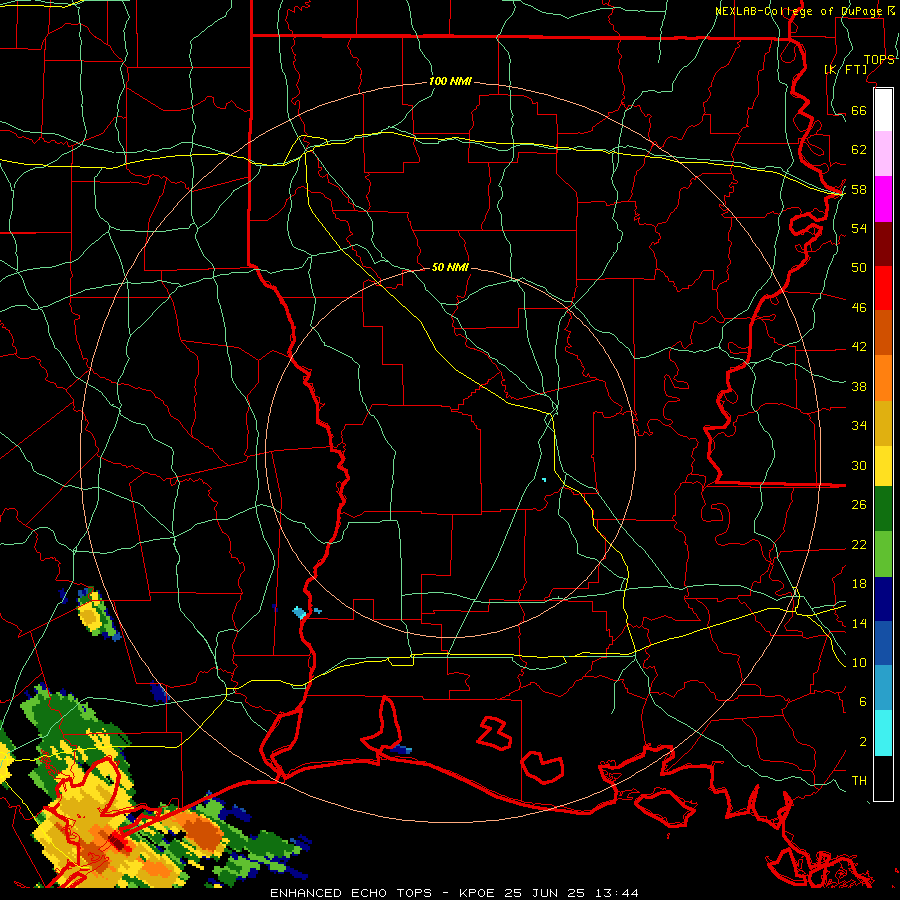The width and height of the screenshot is (900, 900).
Task: Click the "50" legend value
Action: click(x=859, y=268)
